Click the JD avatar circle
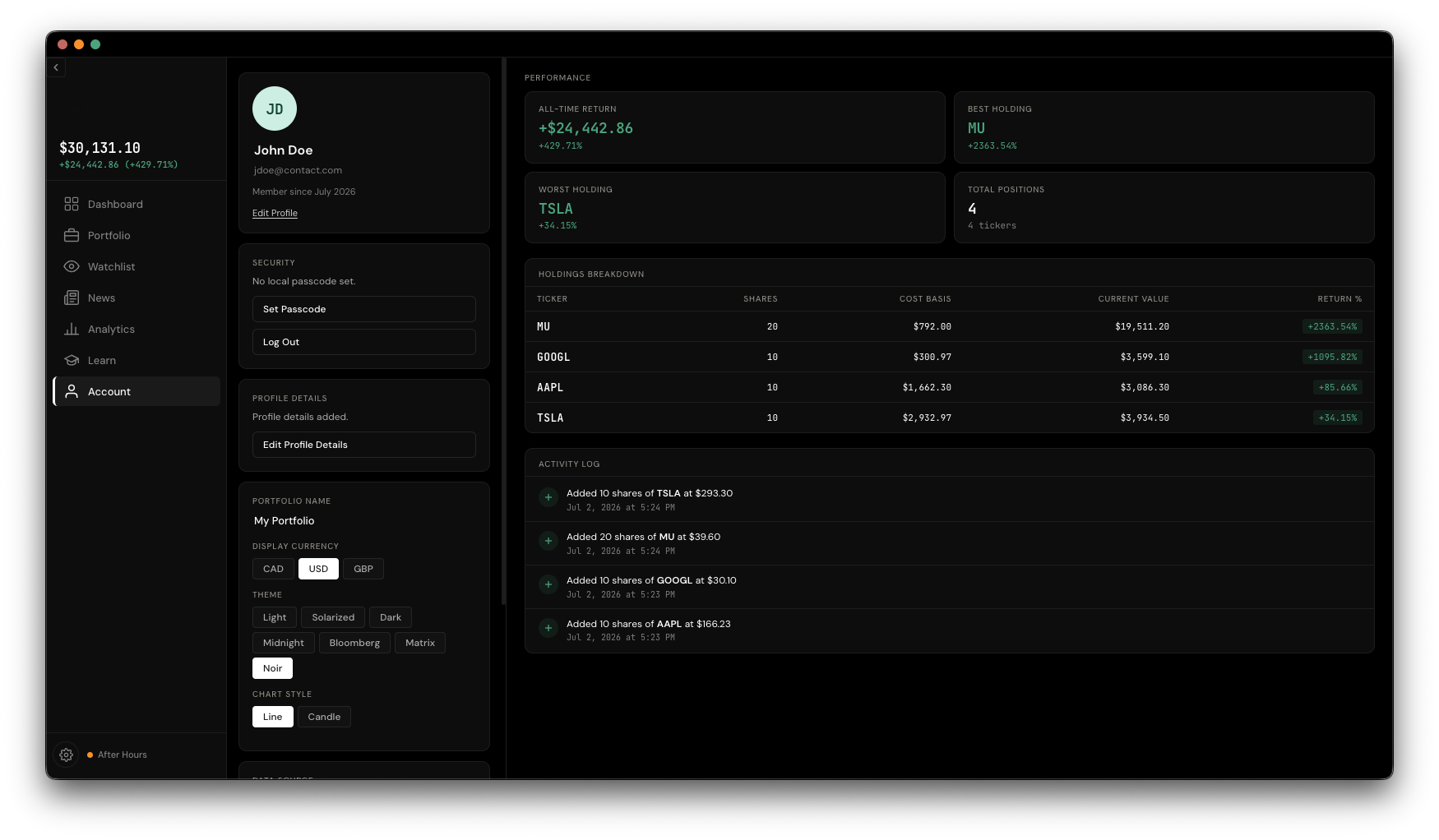This screenshot has width=1439, height=840. [275, 108]
